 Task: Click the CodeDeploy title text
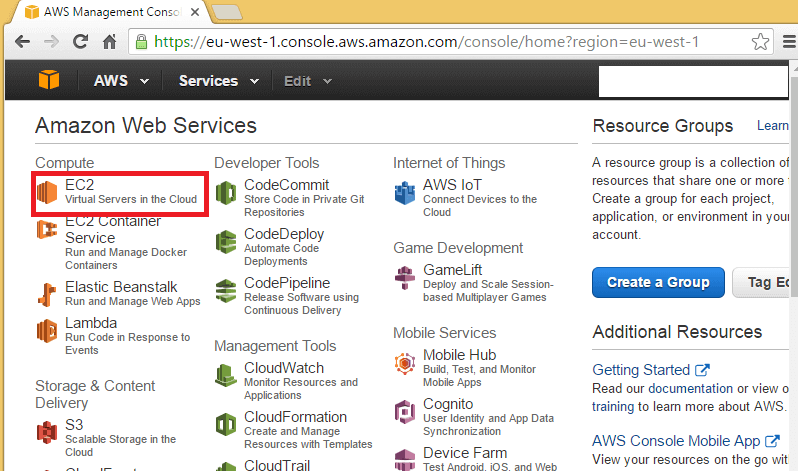click(284, 234)
